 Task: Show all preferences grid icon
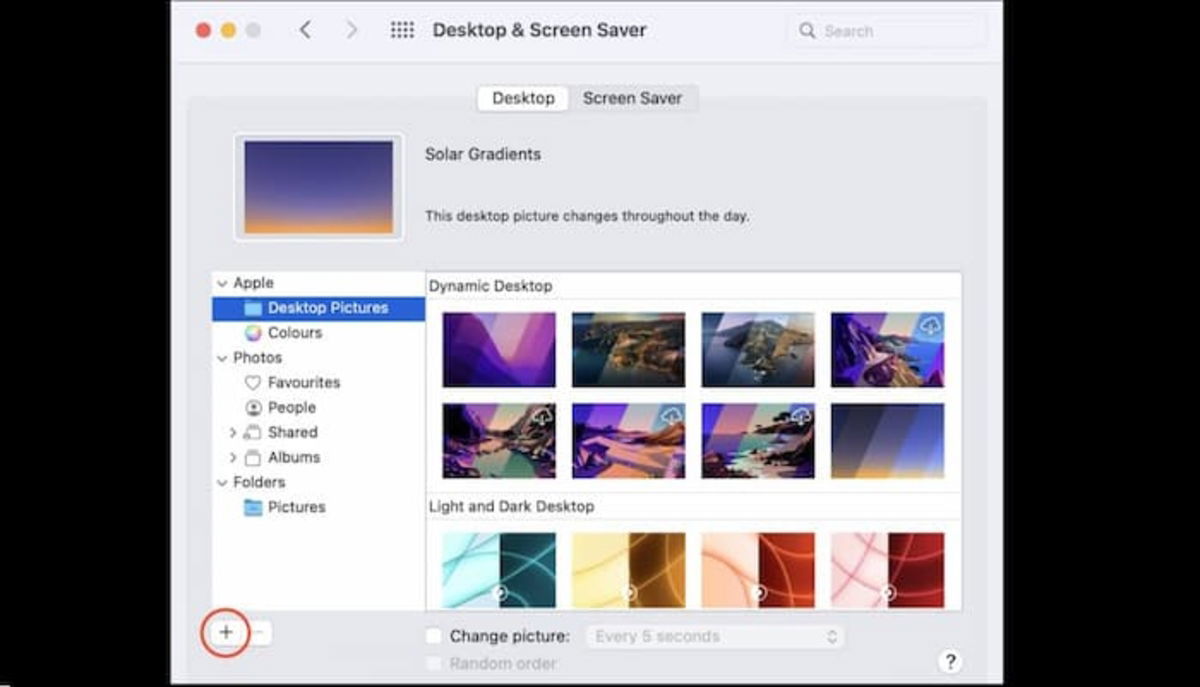click(x=402, y=30)
